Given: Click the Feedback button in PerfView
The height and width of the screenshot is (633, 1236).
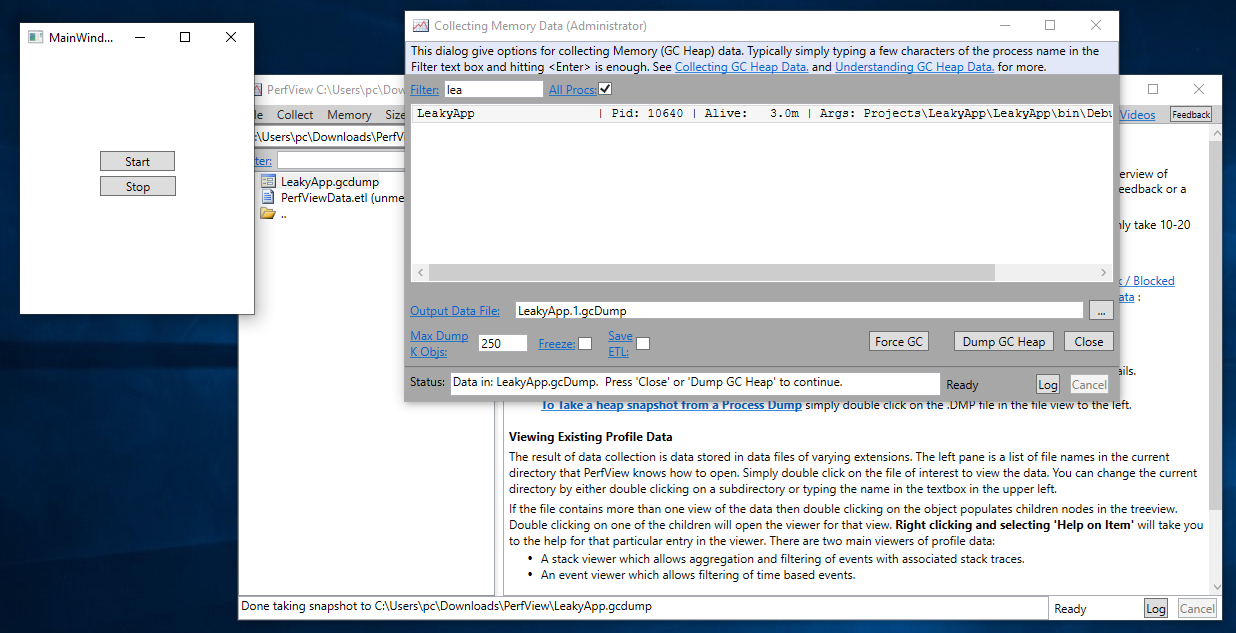Looking at the screenshot, I should (1191, 115).
